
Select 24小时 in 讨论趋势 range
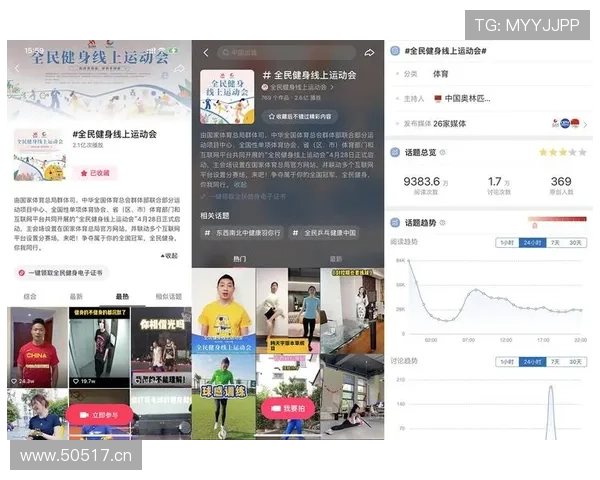point(532,362)
